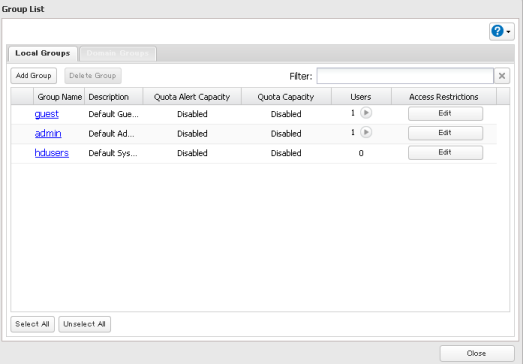This screenshot has height=364, width=523.
Task: Switch to the Local Groups tab
Action: pos(43,53)
